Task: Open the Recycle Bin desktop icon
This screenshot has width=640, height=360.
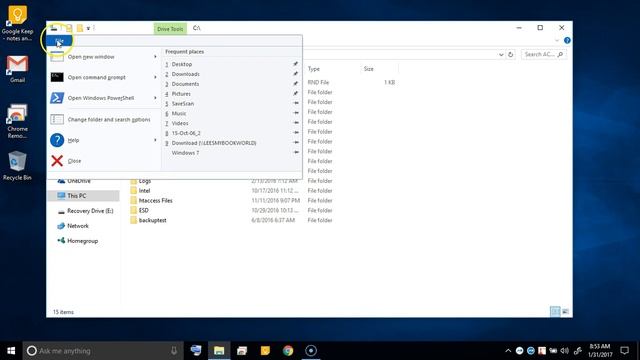Action: pos(17,166)
